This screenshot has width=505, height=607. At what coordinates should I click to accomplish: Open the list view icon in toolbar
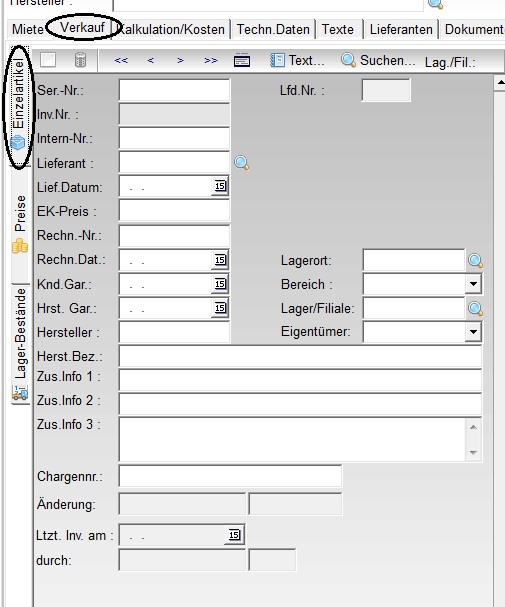tap(242, 60)
